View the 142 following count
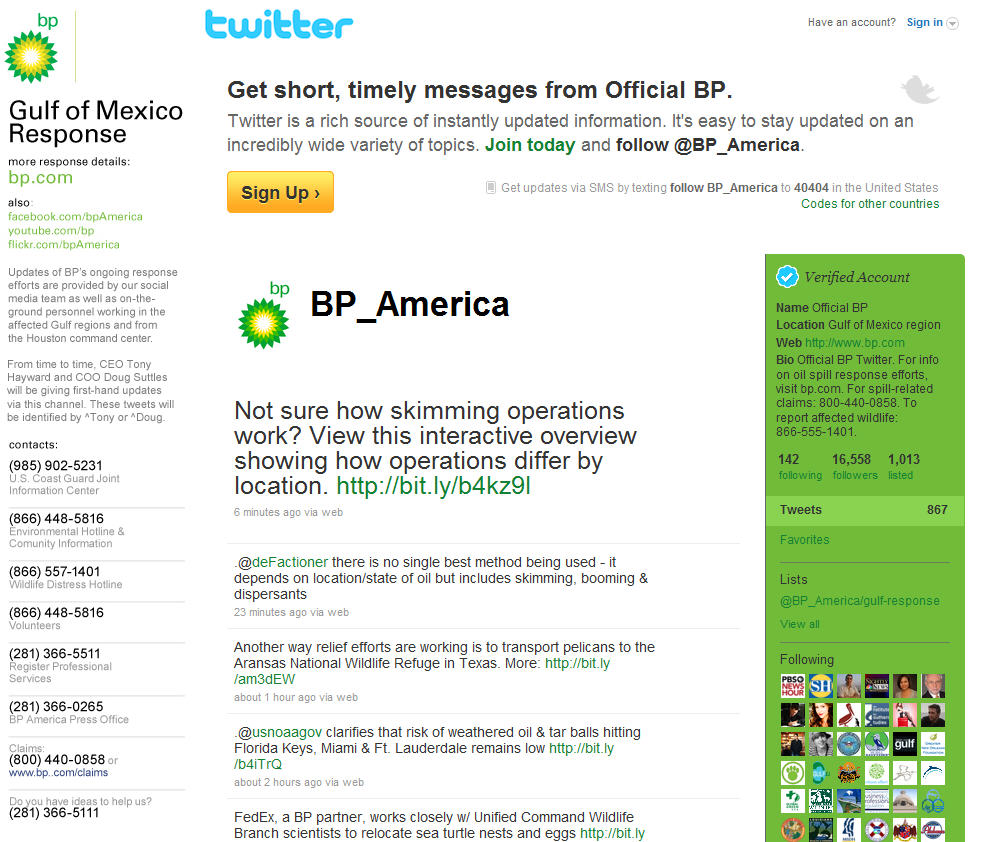This screenshot has height=842, width=981. [x=800, y=467]
